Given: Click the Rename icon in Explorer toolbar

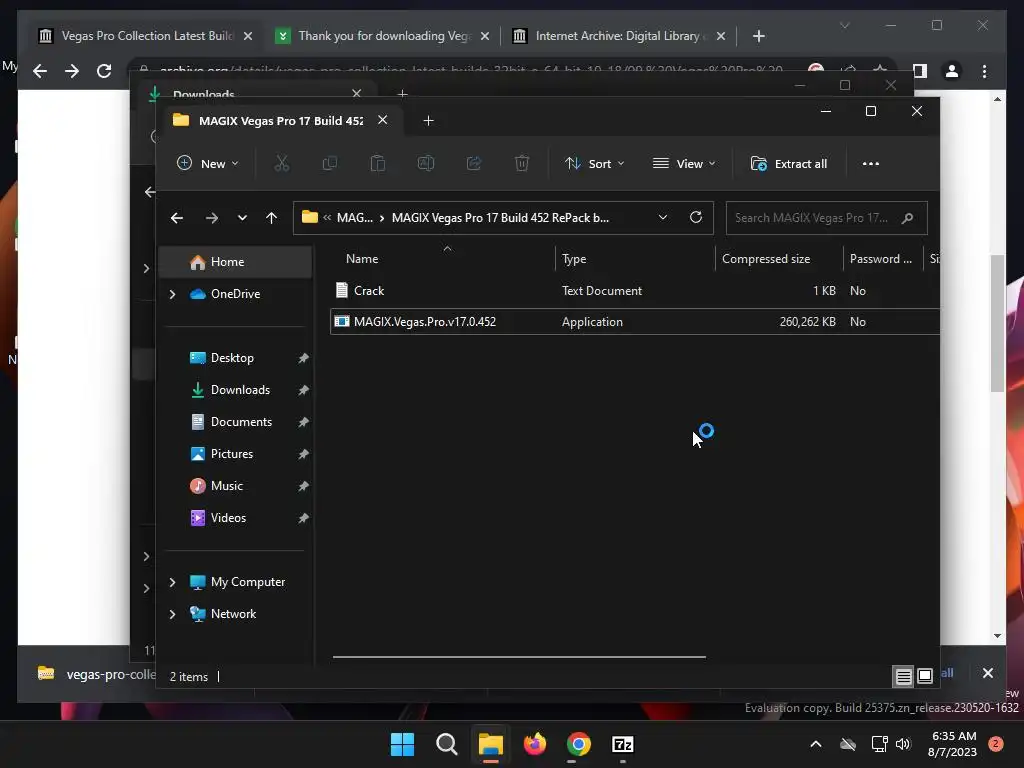Looking at the screenshot, I should pos(426,163).
